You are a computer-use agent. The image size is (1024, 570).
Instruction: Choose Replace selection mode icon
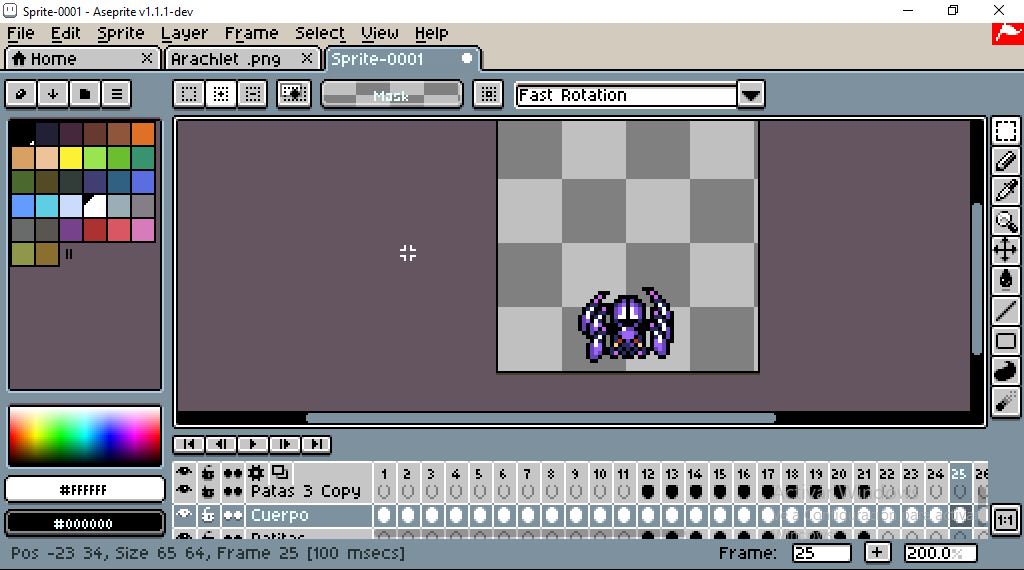(x=189, y=94)
